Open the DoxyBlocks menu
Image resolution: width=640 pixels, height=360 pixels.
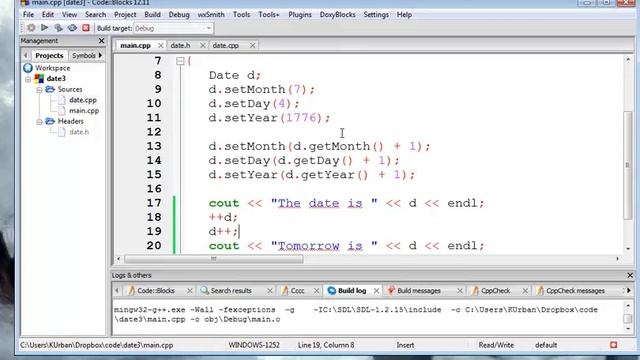pyautogui.click(x=338, y=15)
